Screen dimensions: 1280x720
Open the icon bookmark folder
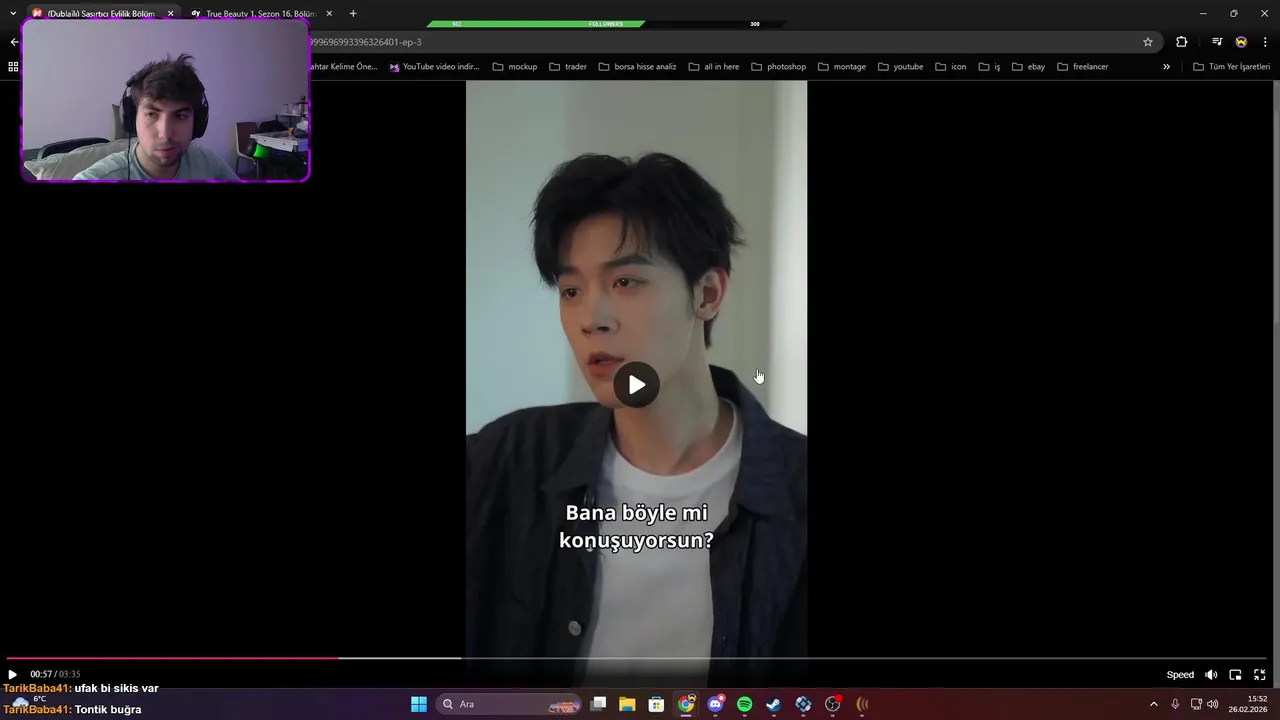tap(951, 67)
